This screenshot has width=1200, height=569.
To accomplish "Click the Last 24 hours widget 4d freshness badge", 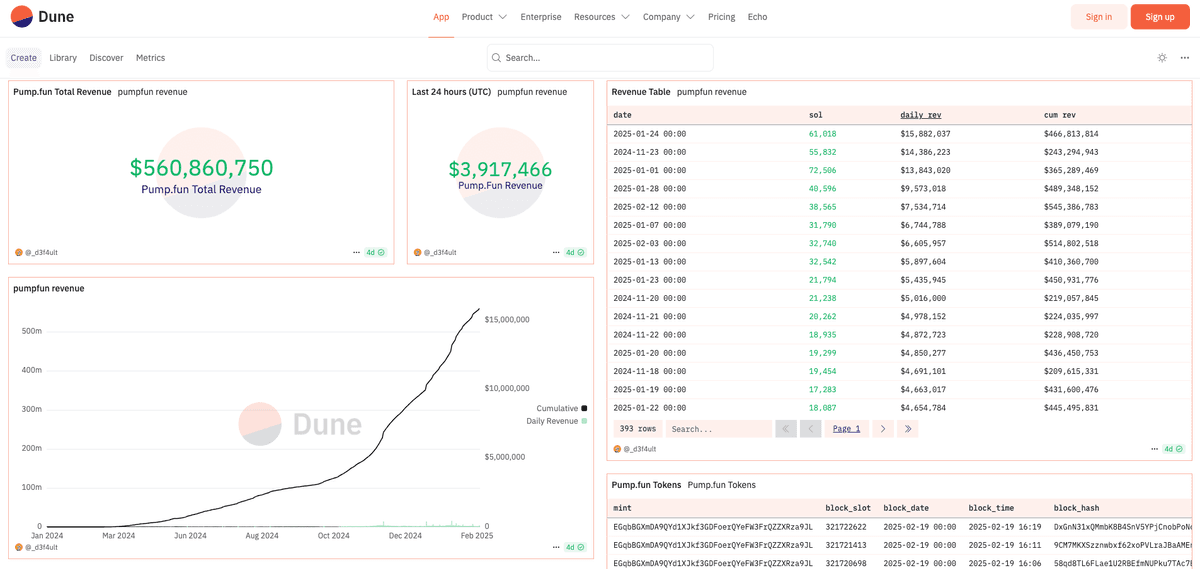I will coord(575,253).
